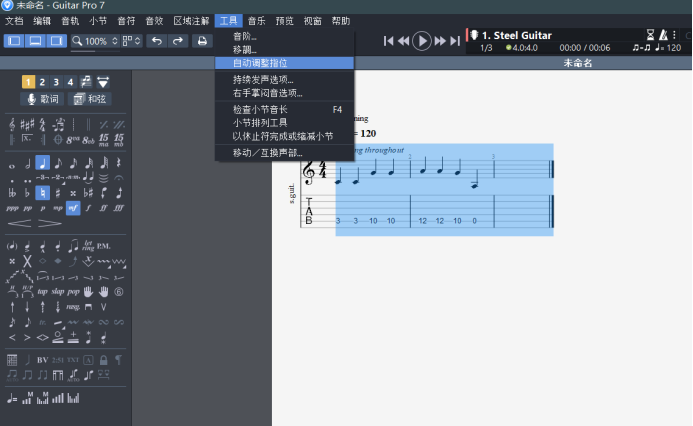Viewport: 693px width, 426px height.
Task: Click the 和弦 chord button
Action: coord(90,99)
